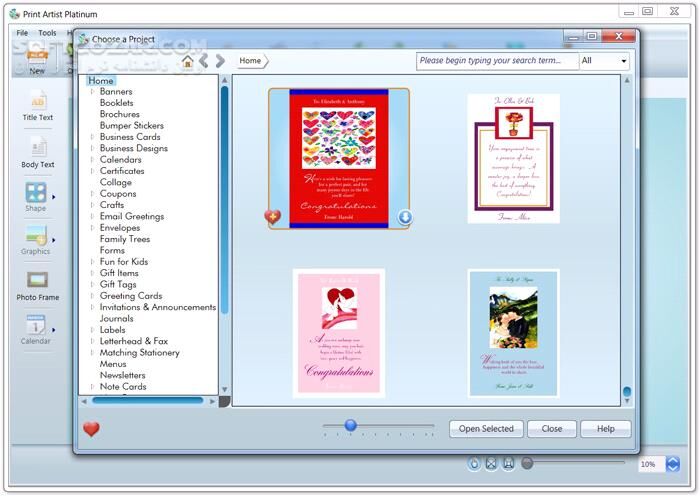Expand the Calendars tree node
700x496 pixels.
pos(92,160)
